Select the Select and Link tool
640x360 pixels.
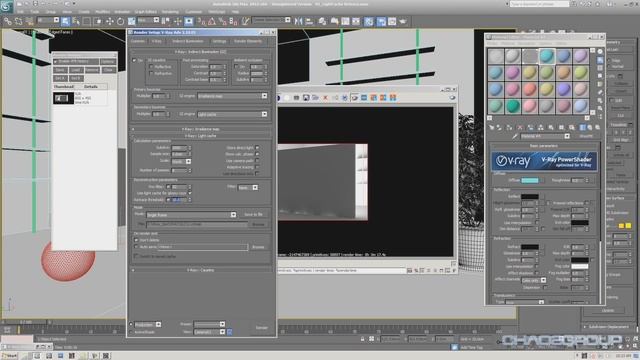pyautogui.click(x=8, y=21)
